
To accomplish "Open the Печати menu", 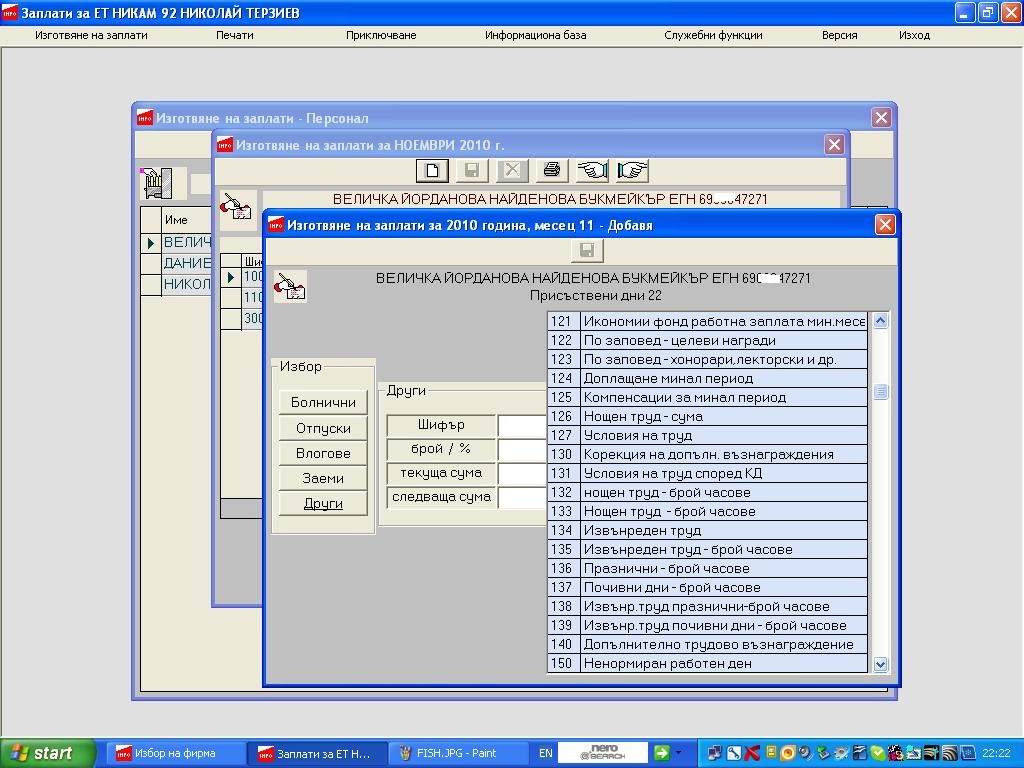I will [x=234, y=35].
